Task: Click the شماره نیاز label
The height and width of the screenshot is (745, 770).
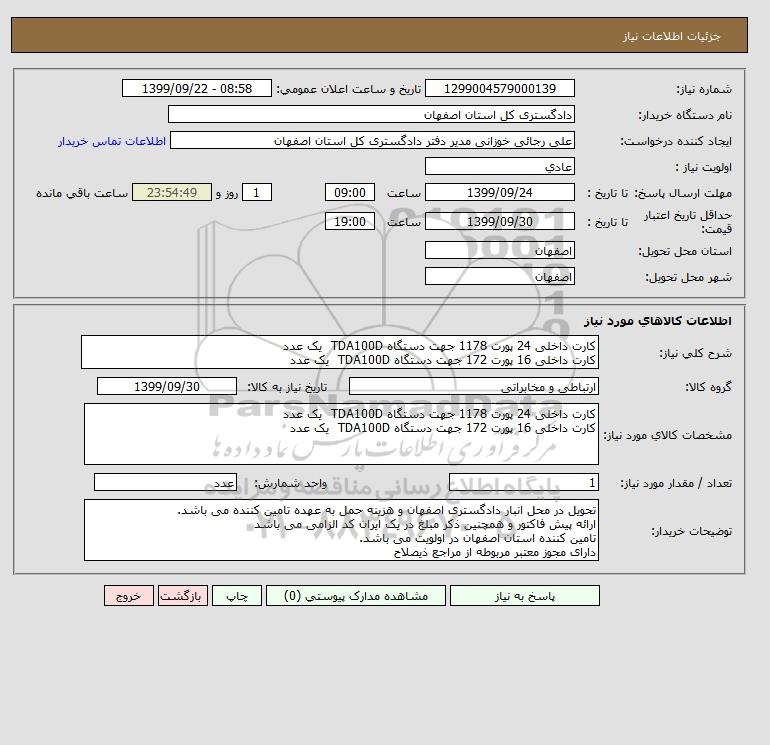Action: [704, 89]
